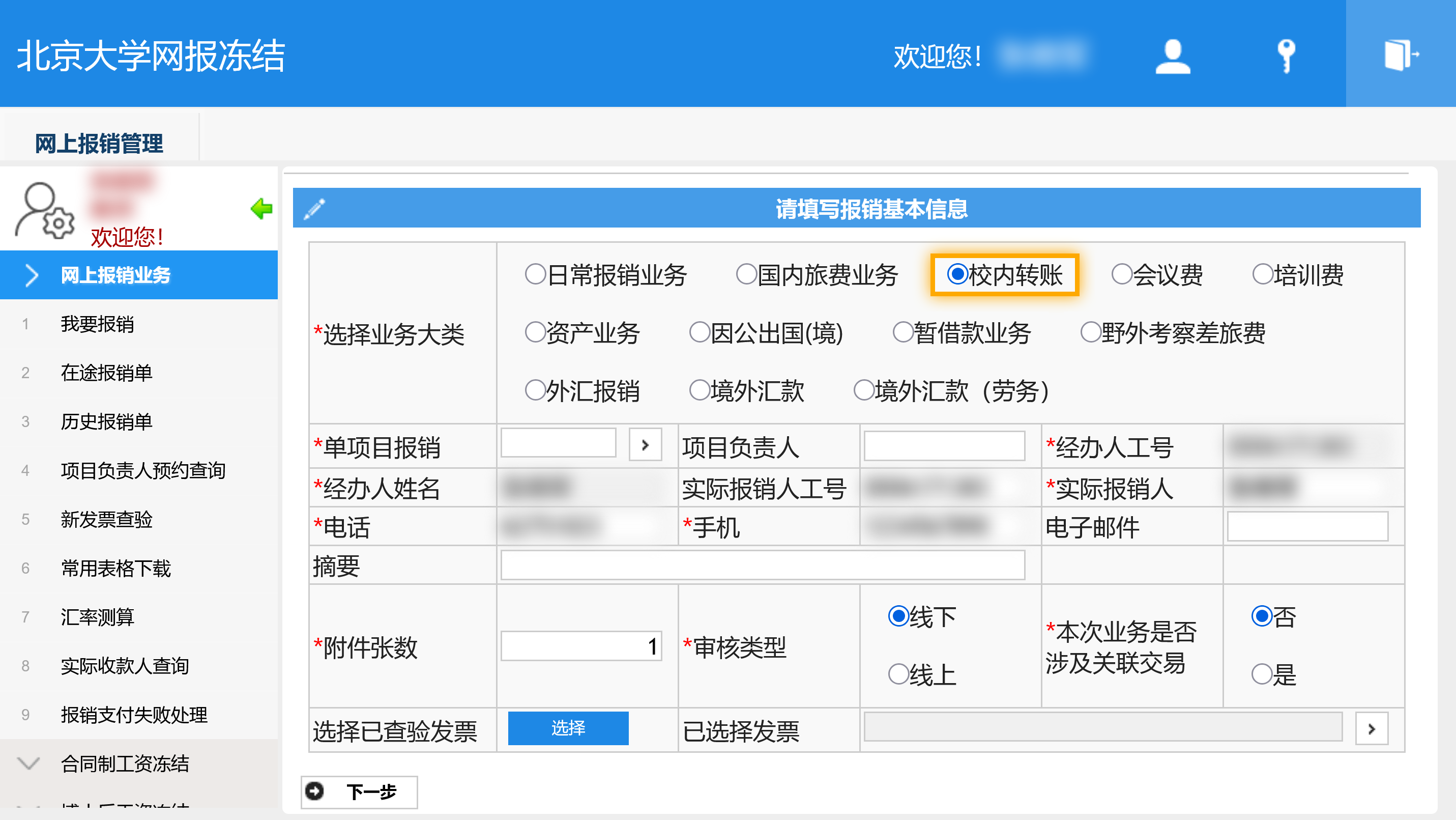Viewport: 1456px width, 820px height.
Task: Open the 单项目报销 picker arrow
Action: [x=645, y=445]
